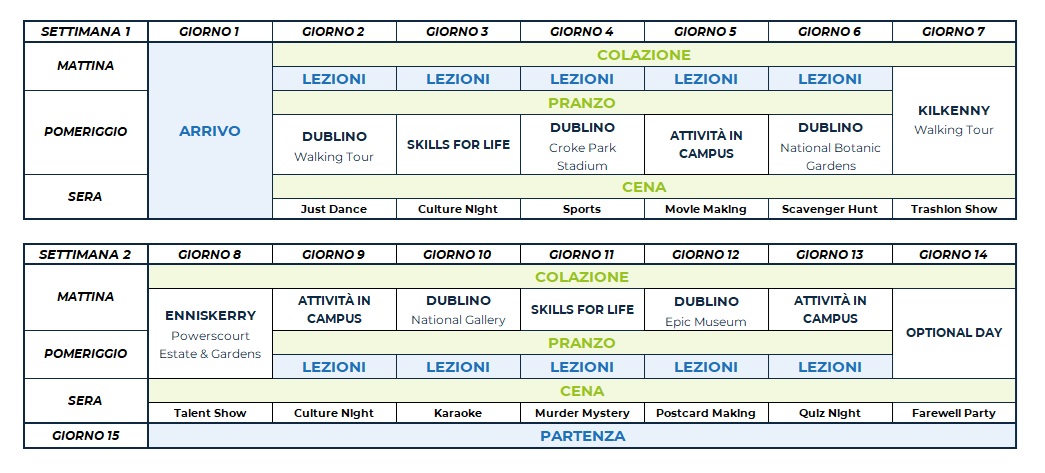Select the OPTIONAL DAY cell

tap(953, 333)
